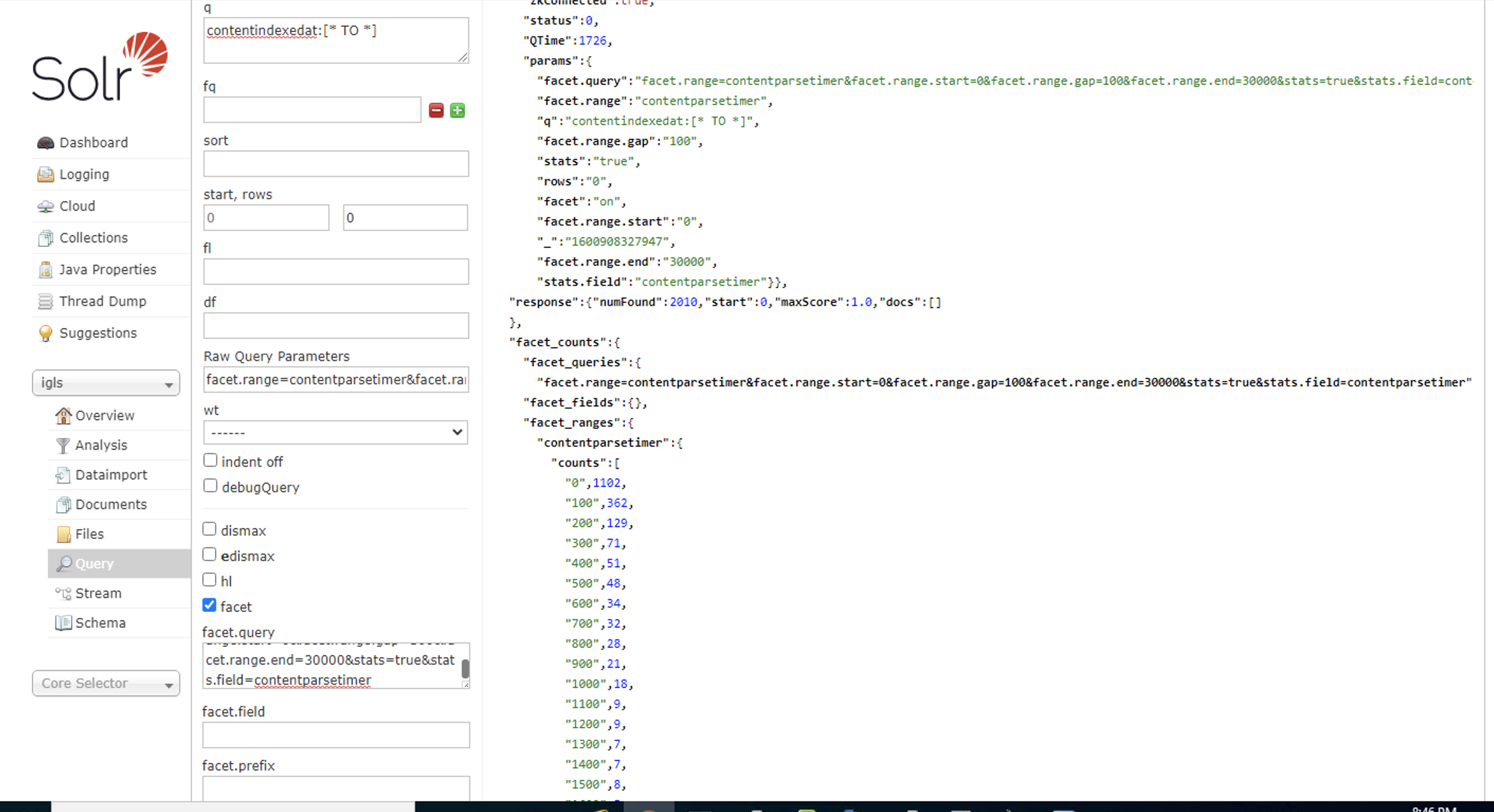Click the rows value field
Viewport: 1494px width, 812px height.
[x=406, y=218]
